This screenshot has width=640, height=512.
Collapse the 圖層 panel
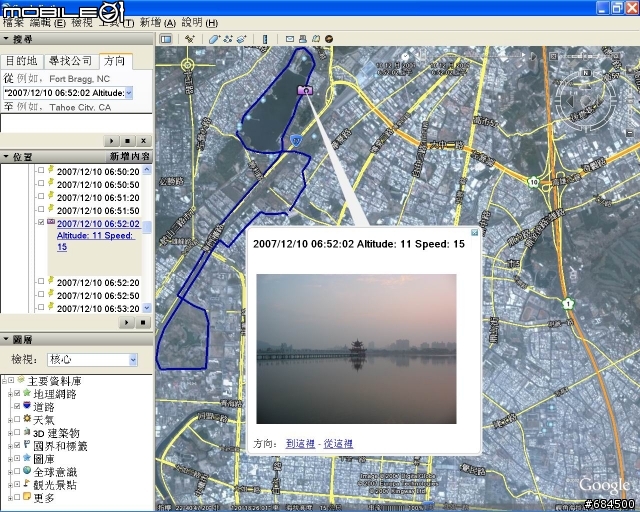point(6,339)
